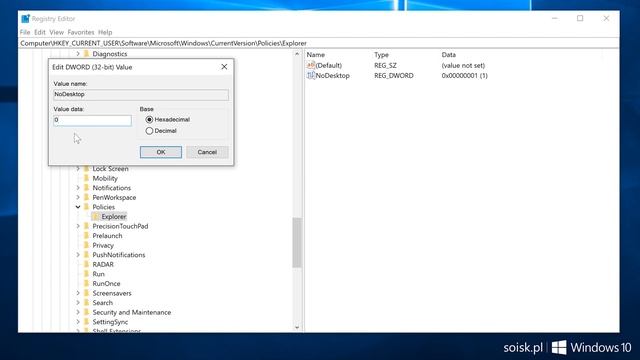Image resolution: width=640 pixels, height=360 pixels.
Task: Expand the PenWorkspace tree node
Action: point(78,198)
